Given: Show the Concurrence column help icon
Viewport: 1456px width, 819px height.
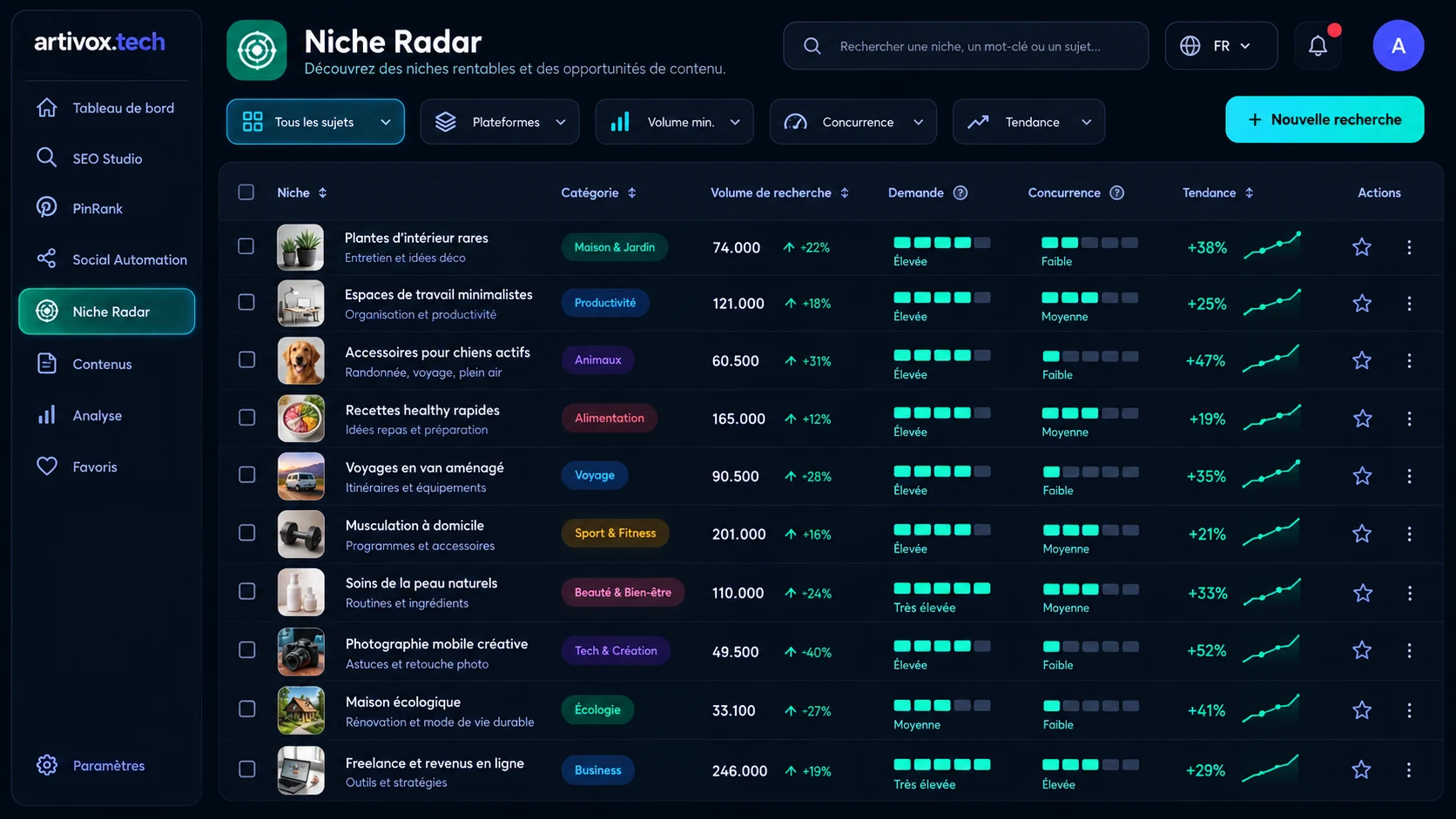Looking at the screenshot, I should tap(1116, 192).
